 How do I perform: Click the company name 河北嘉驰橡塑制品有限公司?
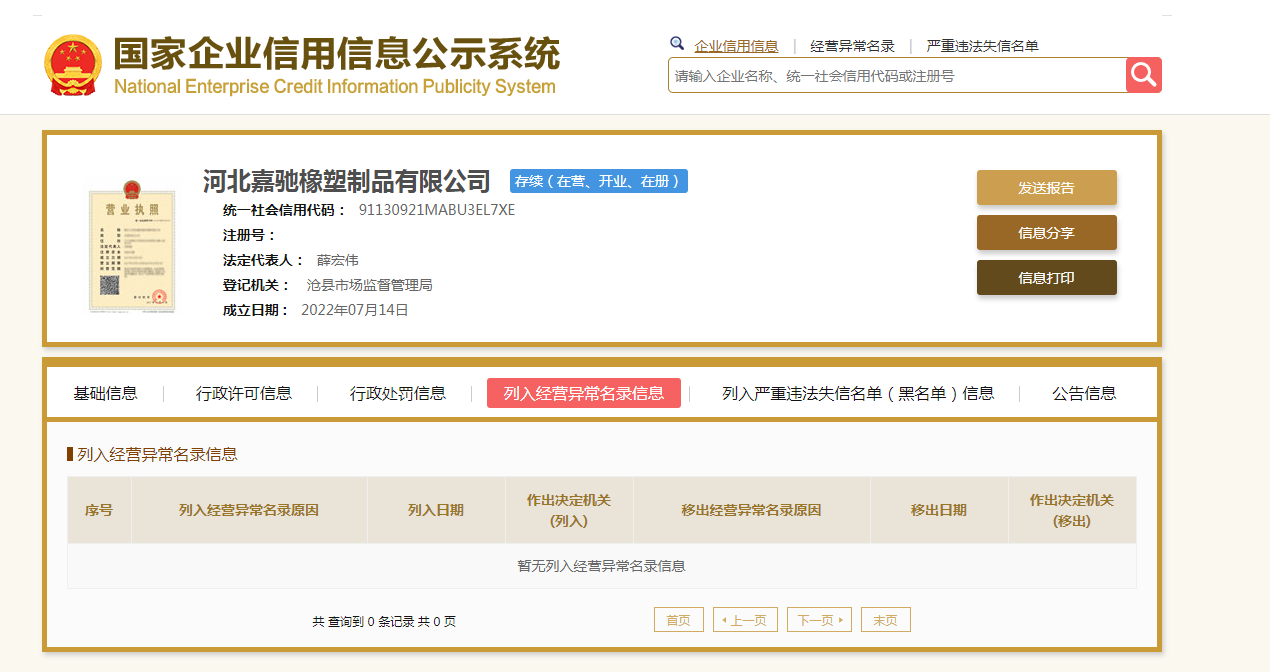click(347, 181)
